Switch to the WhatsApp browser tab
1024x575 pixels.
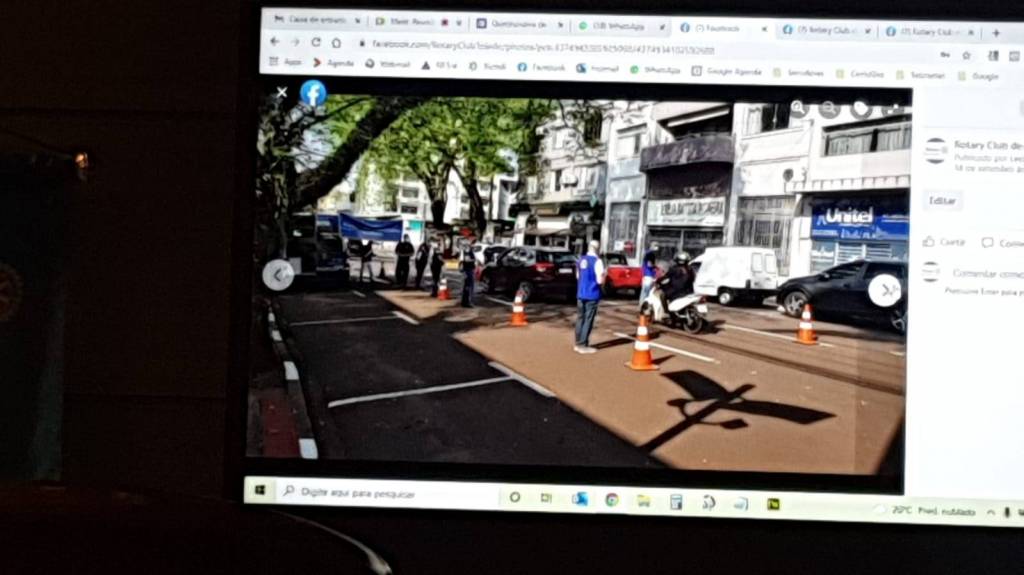(610, 26)
